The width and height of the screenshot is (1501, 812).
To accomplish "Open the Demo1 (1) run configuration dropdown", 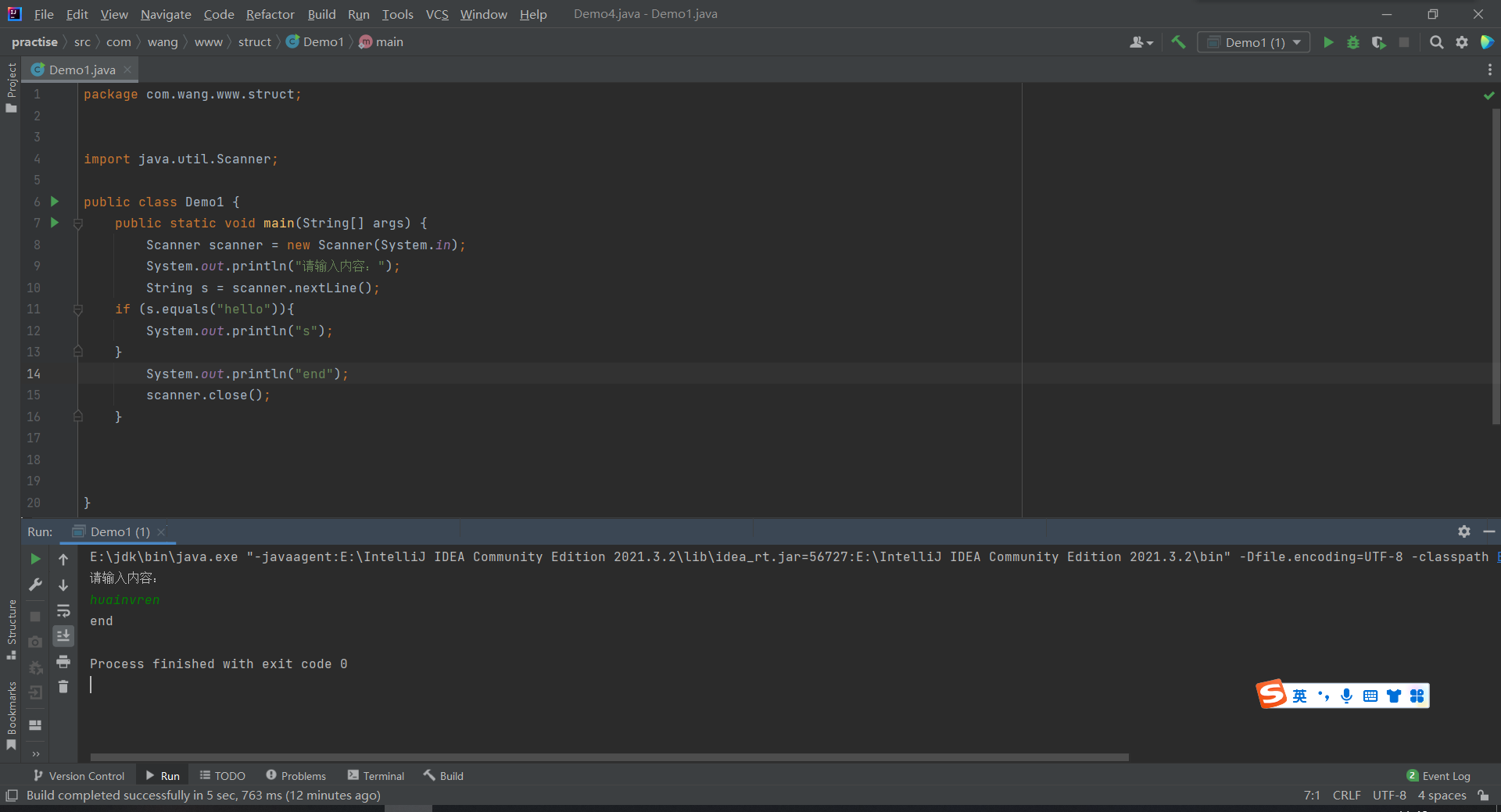I will [1253, 42].
